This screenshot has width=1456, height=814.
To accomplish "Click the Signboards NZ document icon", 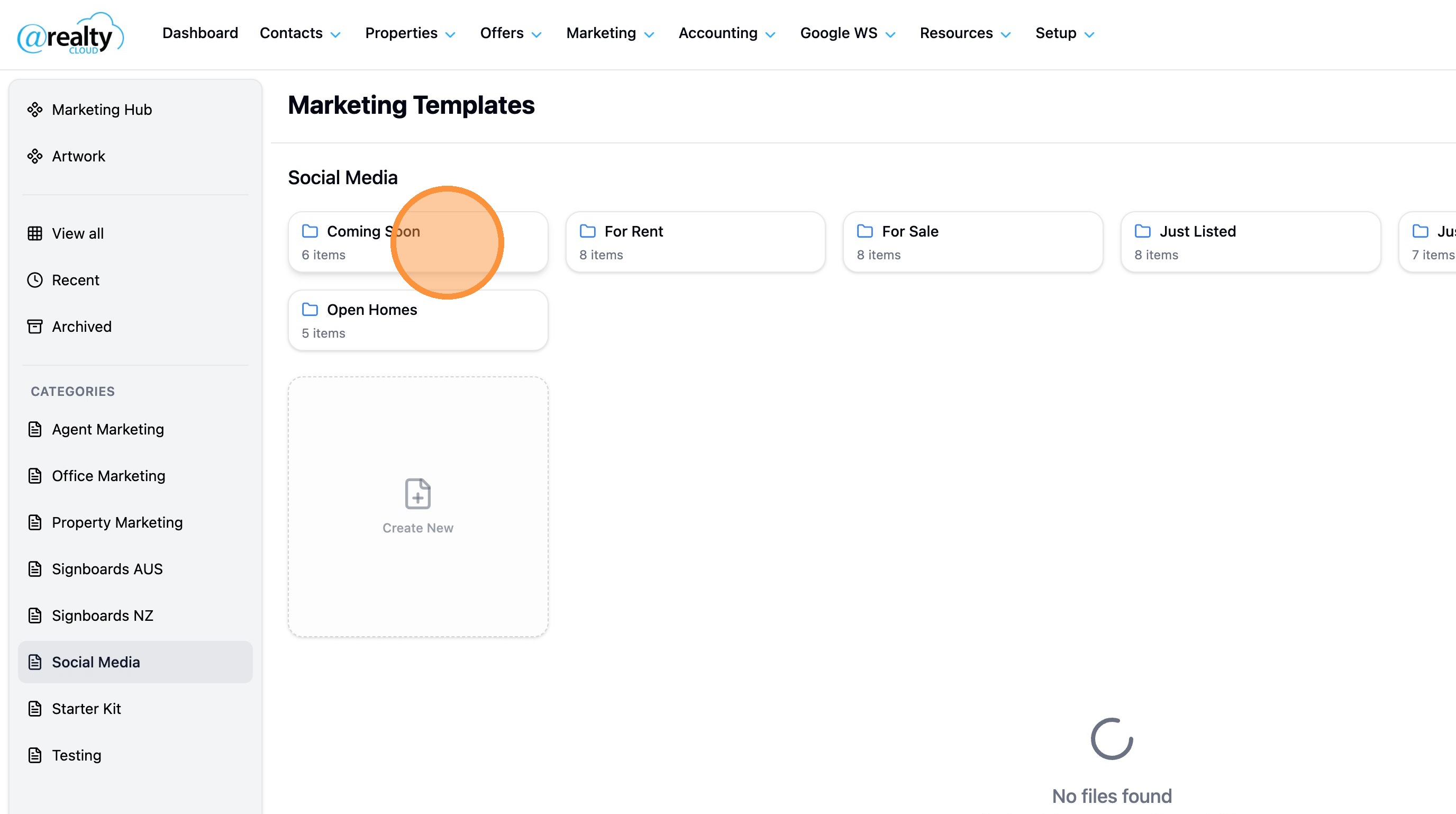I will (35, 616).
